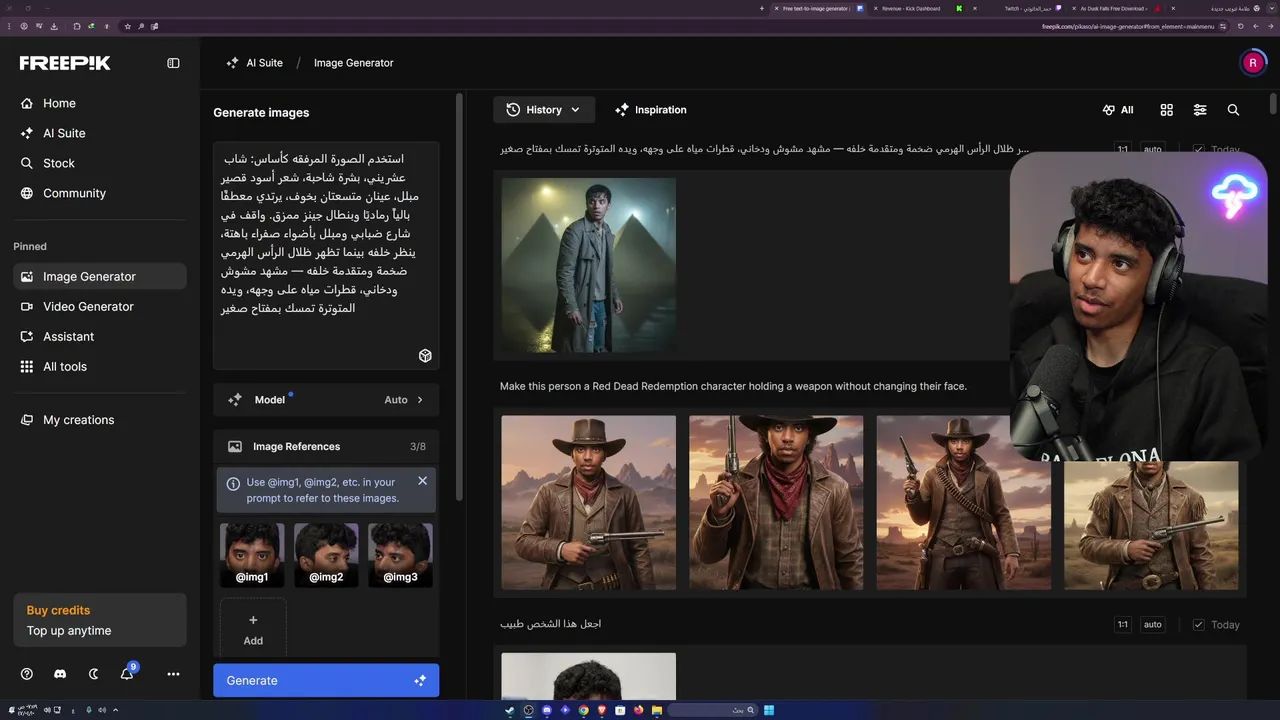Open AI Suite in sidebar
Image resolution: width=1280 pixels, height=720 pixels.
pyautogui.click(x=100, y=133)
